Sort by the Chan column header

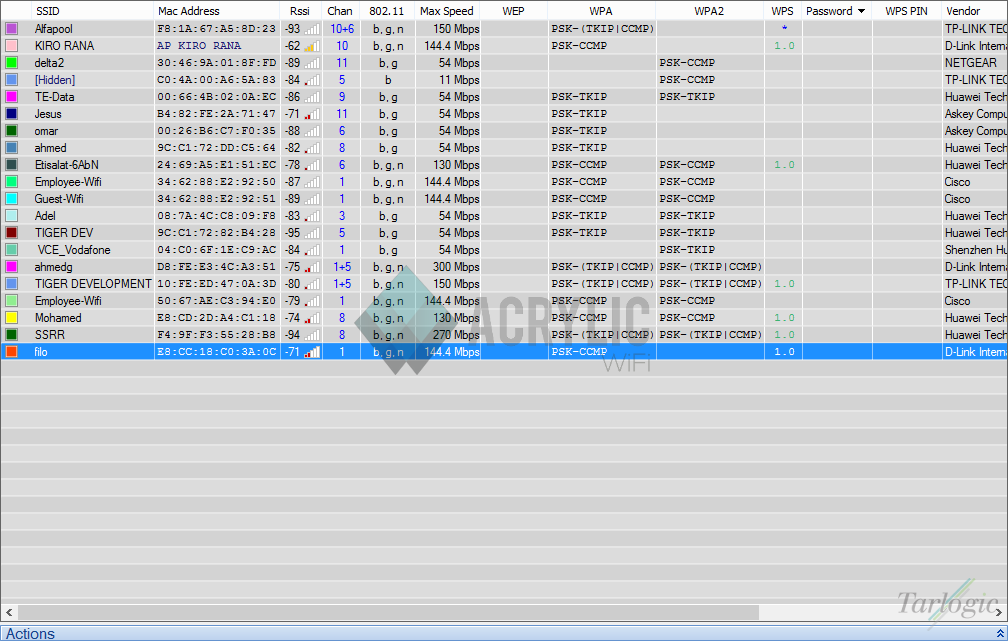coord(340,11)
